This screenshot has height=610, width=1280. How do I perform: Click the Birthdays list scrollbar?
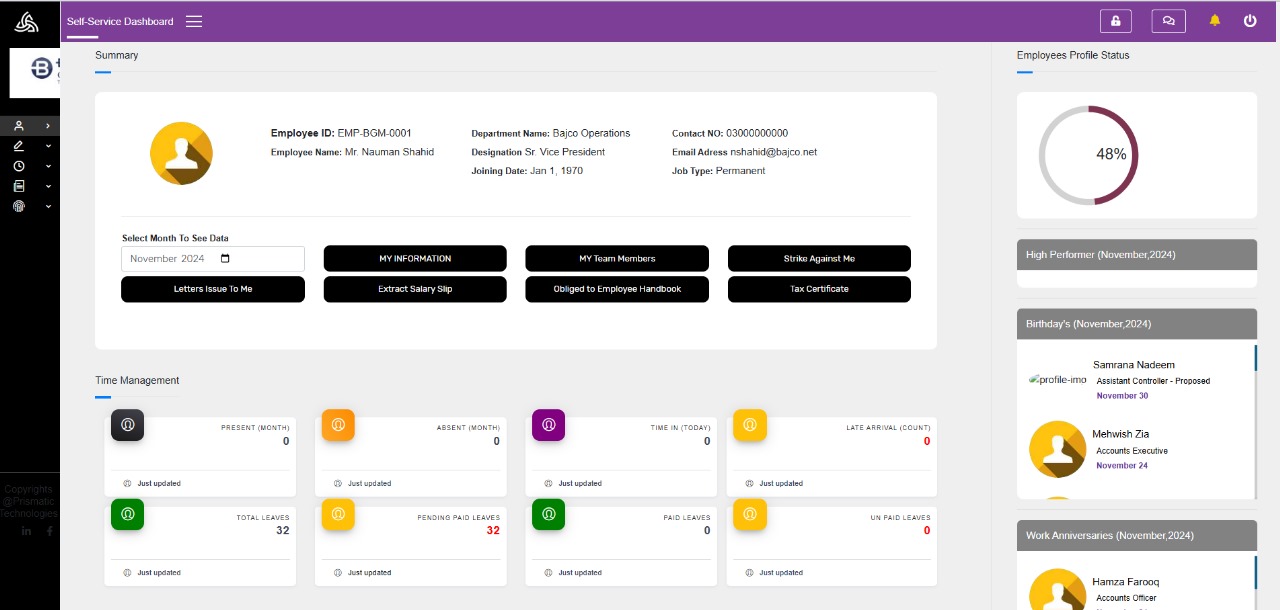coord(1255,358)
